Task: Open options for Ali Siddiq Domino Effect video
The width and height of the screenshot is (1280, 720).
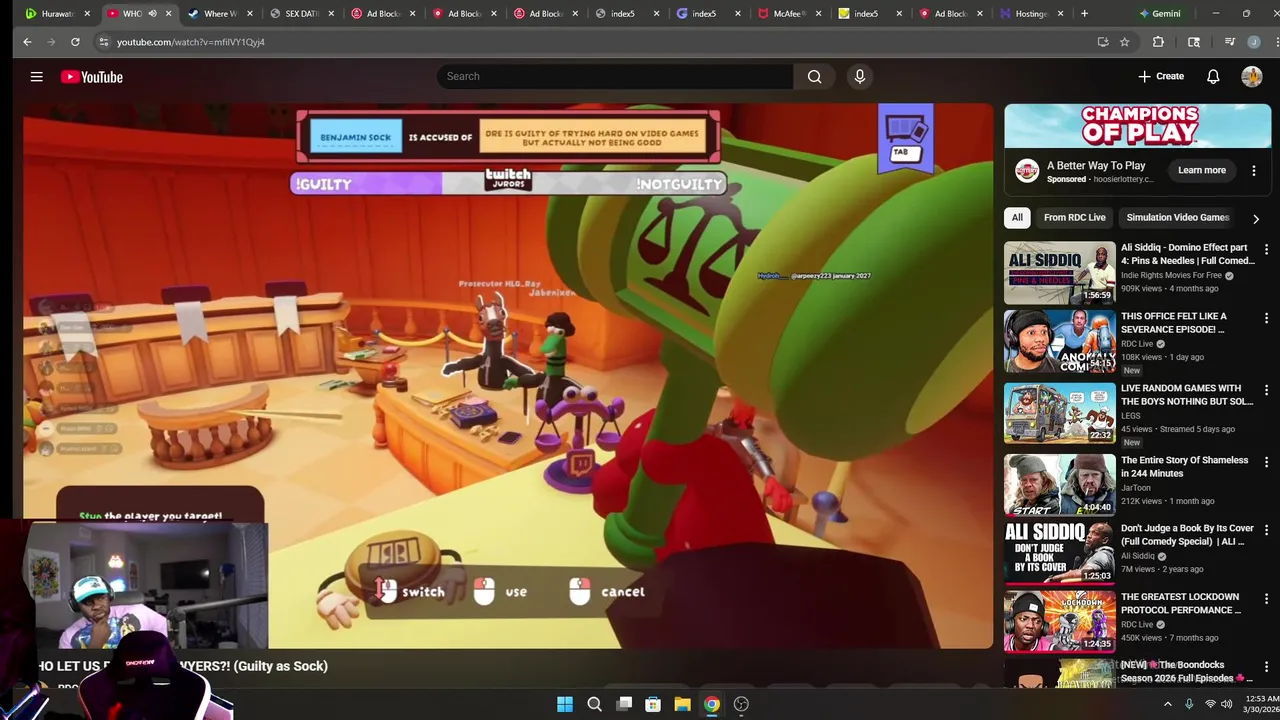Action: click(1266, 250)
